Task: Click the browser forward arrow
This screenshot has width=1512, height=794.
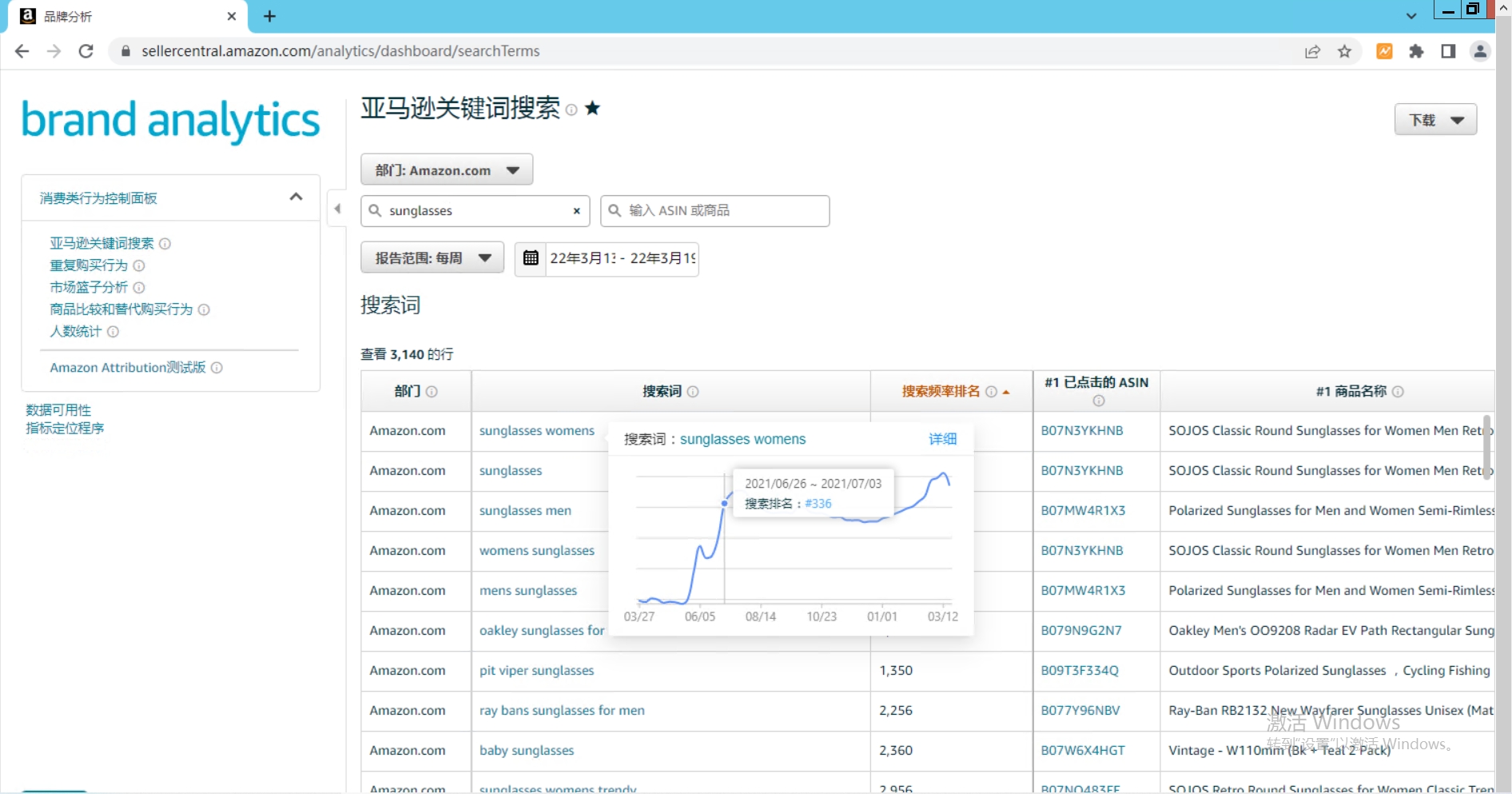Action: [x=54, y=51]
